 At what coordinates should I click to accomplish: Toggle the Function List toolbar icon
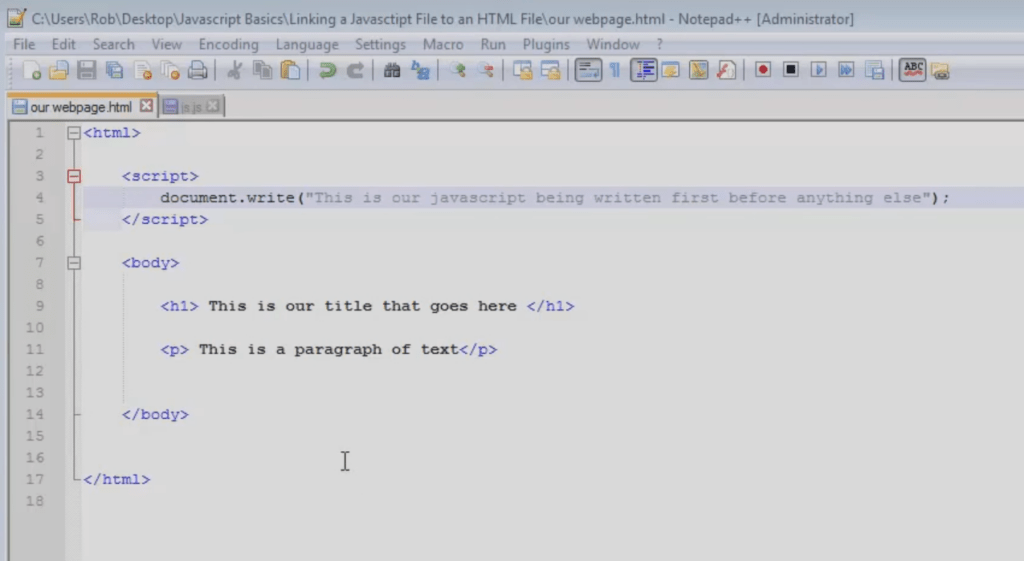(726, 70)
